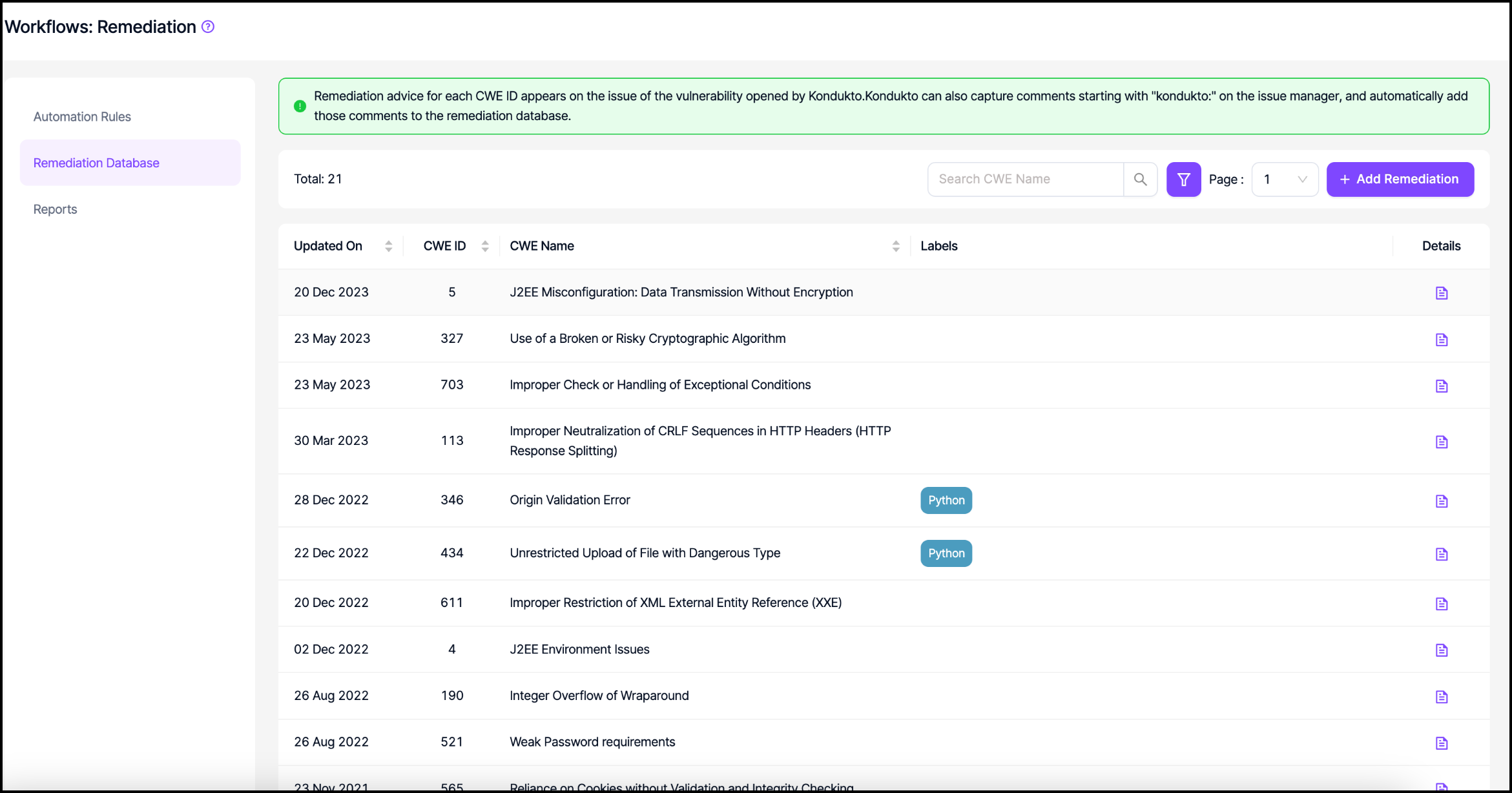Image resolution: width=1512 pixels, height=793 pixels.
Task: Click the Add Remediation button
Action: tap(1400, 179)
